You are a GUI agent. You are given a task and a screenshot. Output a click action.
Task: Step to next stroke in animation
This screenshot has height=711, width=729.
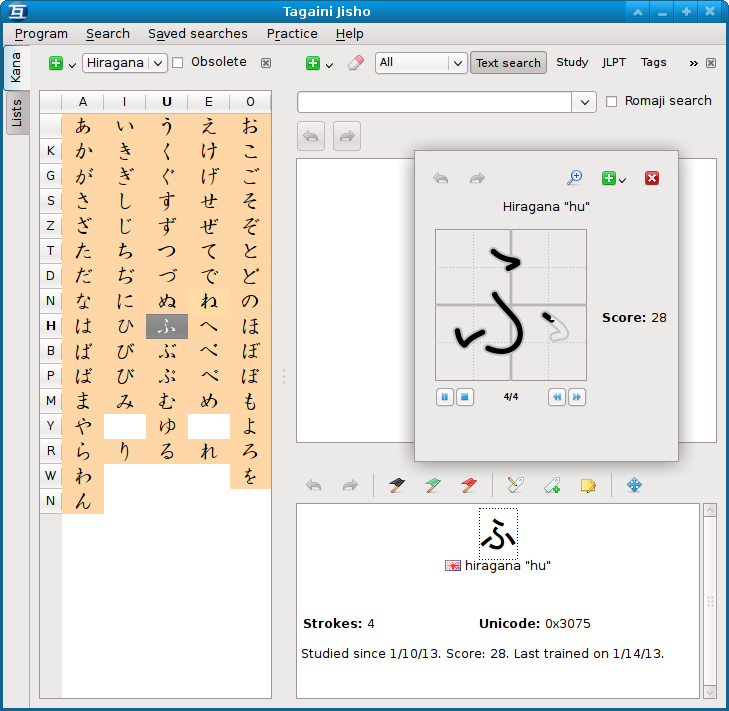pyautogui.click(x=577, y=397)
